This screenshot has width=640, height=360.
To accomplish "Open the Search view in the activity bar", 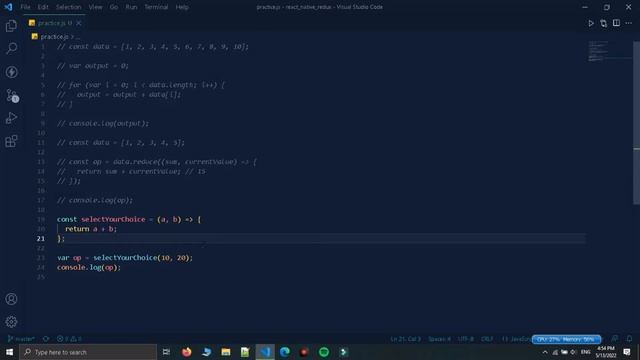I will click(x=11, y=48).
